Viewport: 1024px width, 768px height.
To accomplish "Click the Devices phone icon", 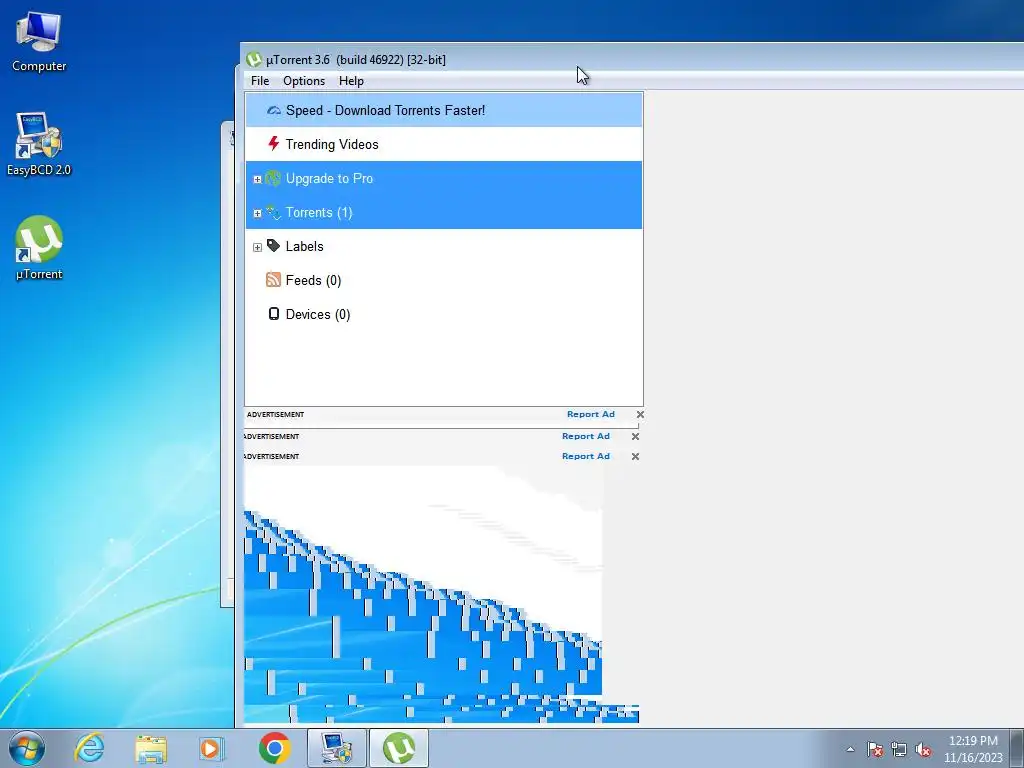I will (x=274, y=313).
